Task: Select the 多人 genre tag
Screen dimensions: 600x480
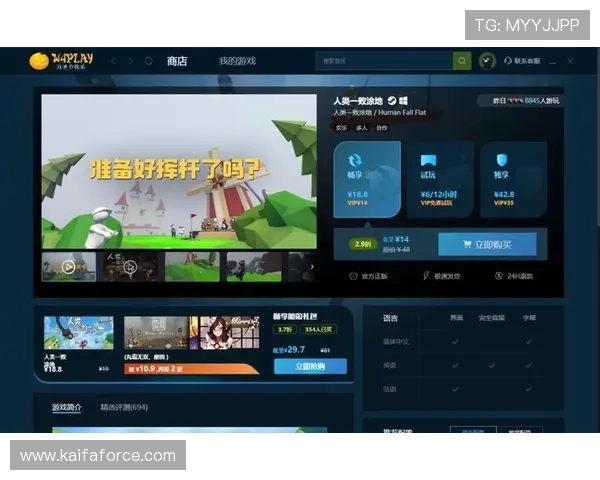Action: [x=362, y=128]
